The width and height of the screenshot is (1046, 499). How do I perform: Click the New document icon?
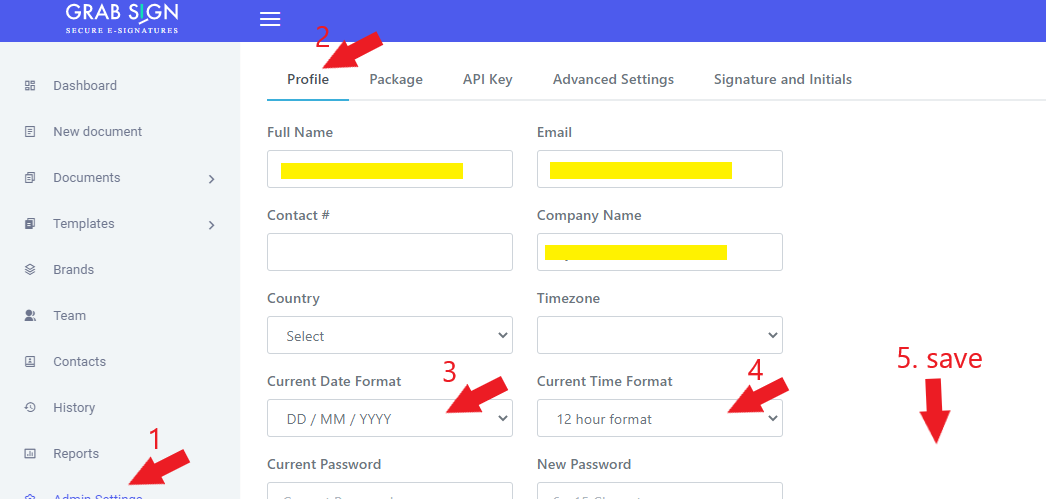click(30, 132)
